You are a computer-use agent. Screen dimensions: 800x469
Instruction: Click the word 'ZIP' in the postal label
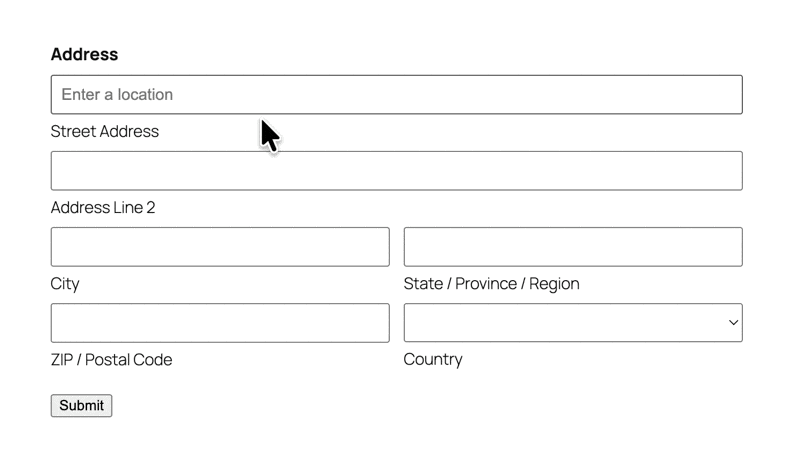coord(62,360)
